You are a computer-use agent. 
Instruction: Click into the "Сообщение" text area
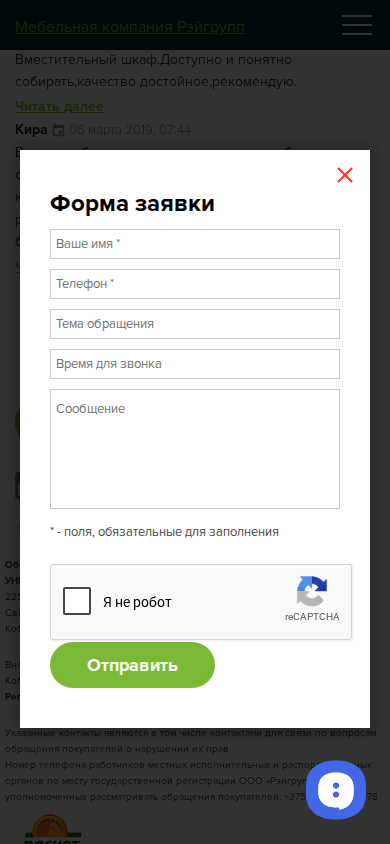click(x=195, y=449)
